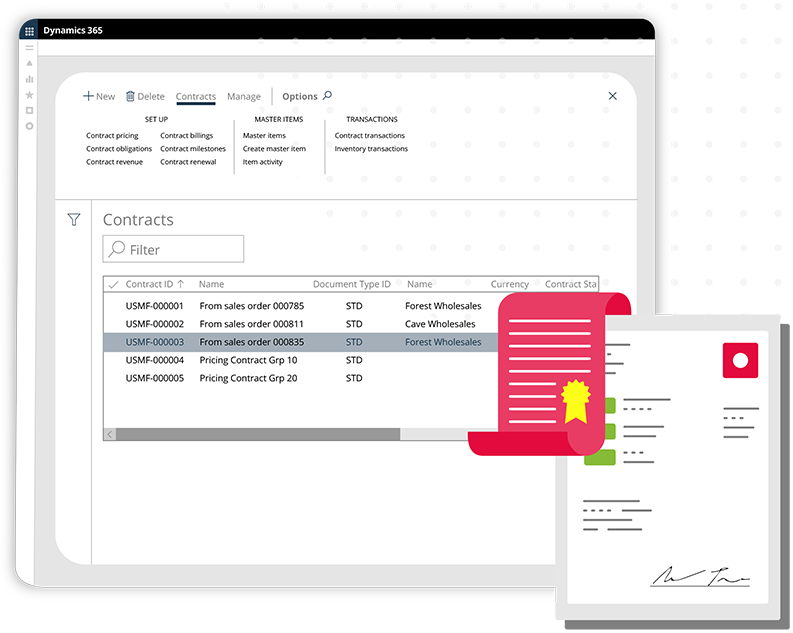Open Contract transactions
Image resolution: width=793 pixels, height=633 pixels.
coord(370,135)
